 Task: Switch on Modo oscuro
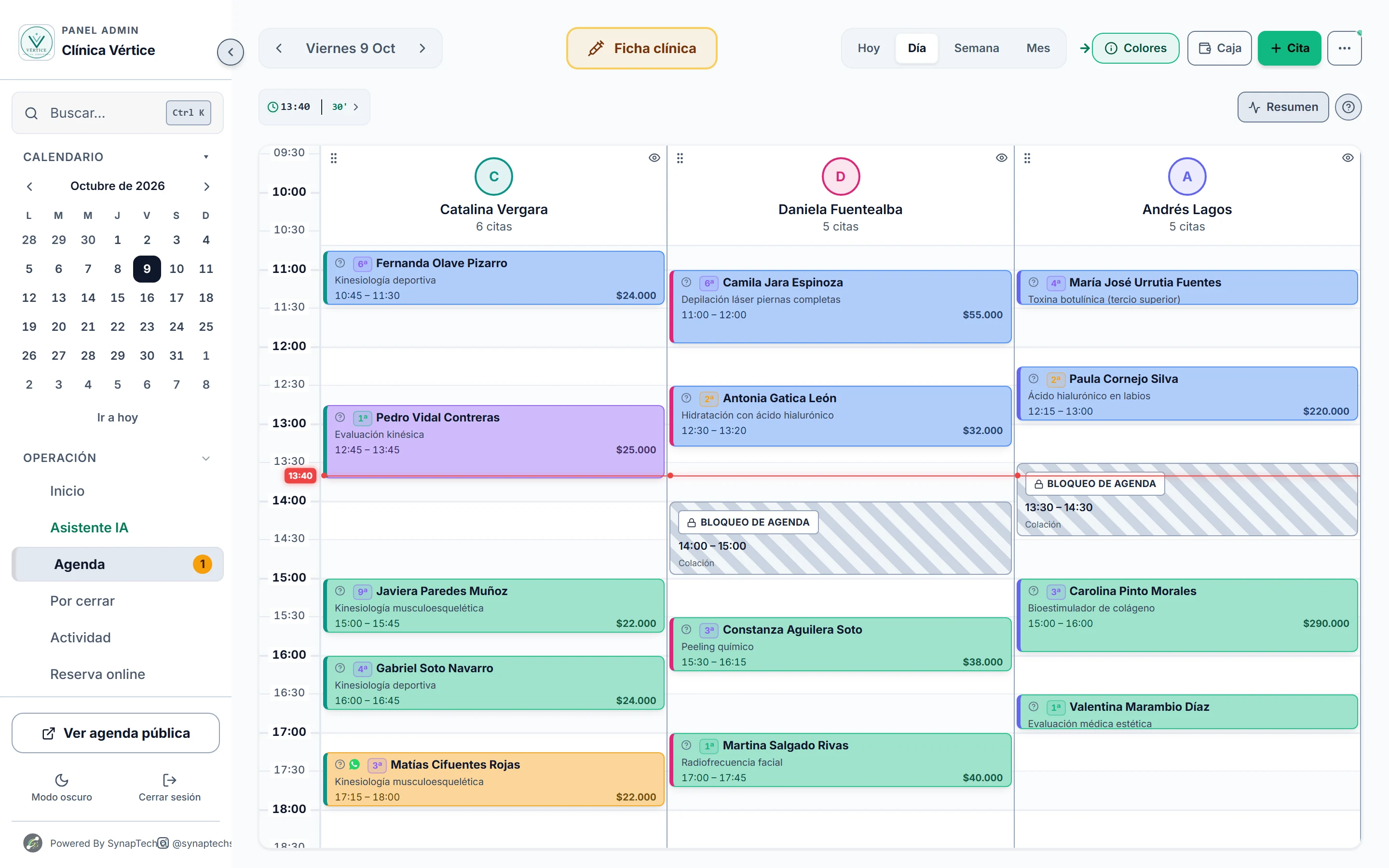[61, 787]
